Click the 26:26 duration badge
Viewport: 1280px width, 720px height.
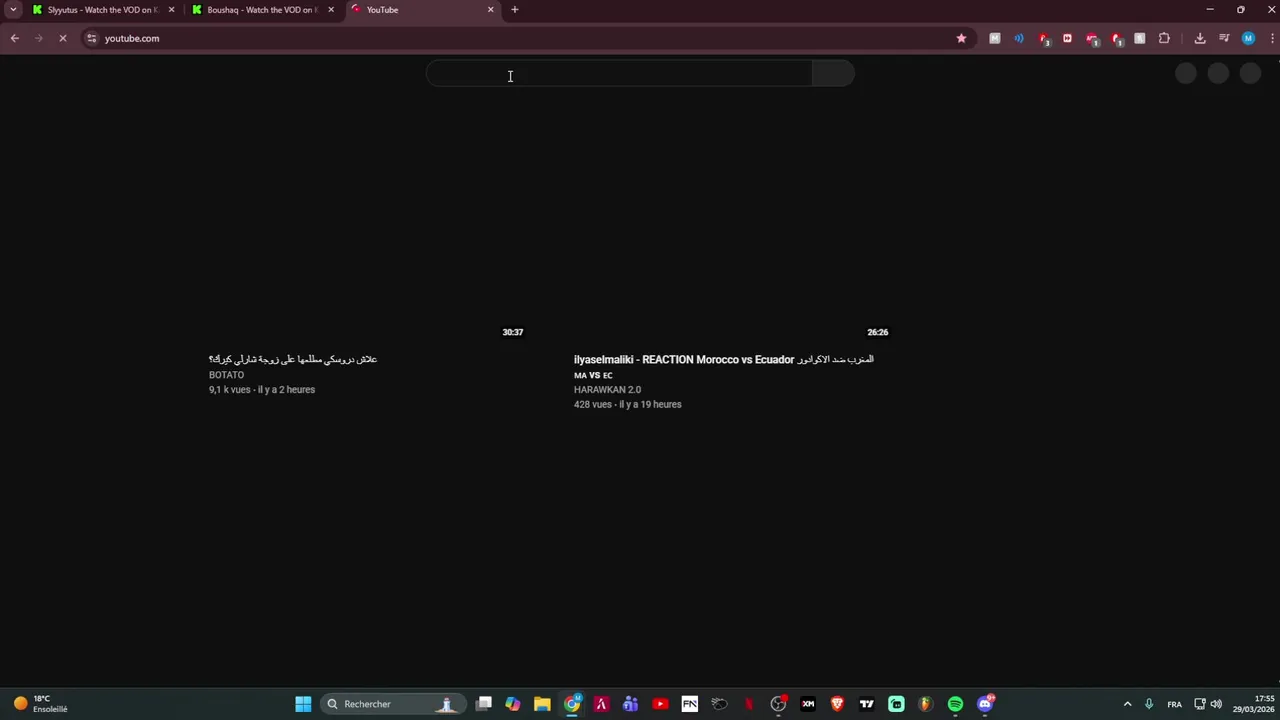click(878, 332)
